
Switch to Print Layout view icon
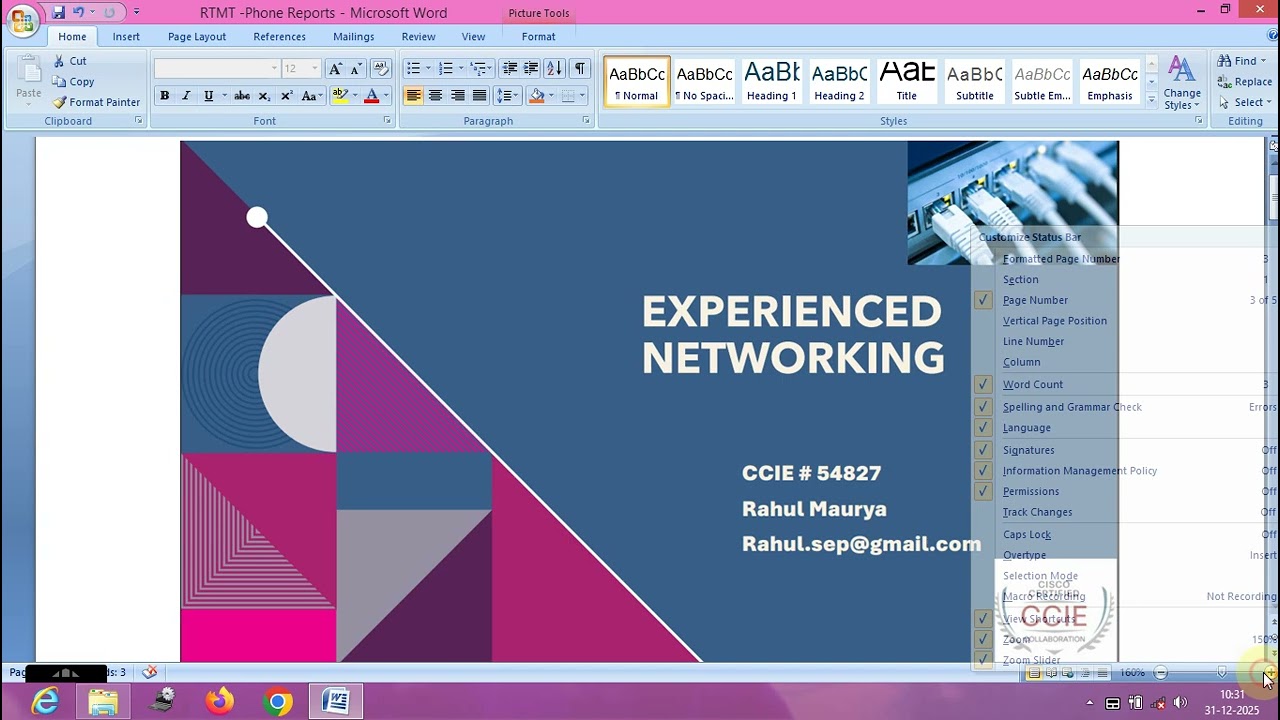[x=1034, y=673]
